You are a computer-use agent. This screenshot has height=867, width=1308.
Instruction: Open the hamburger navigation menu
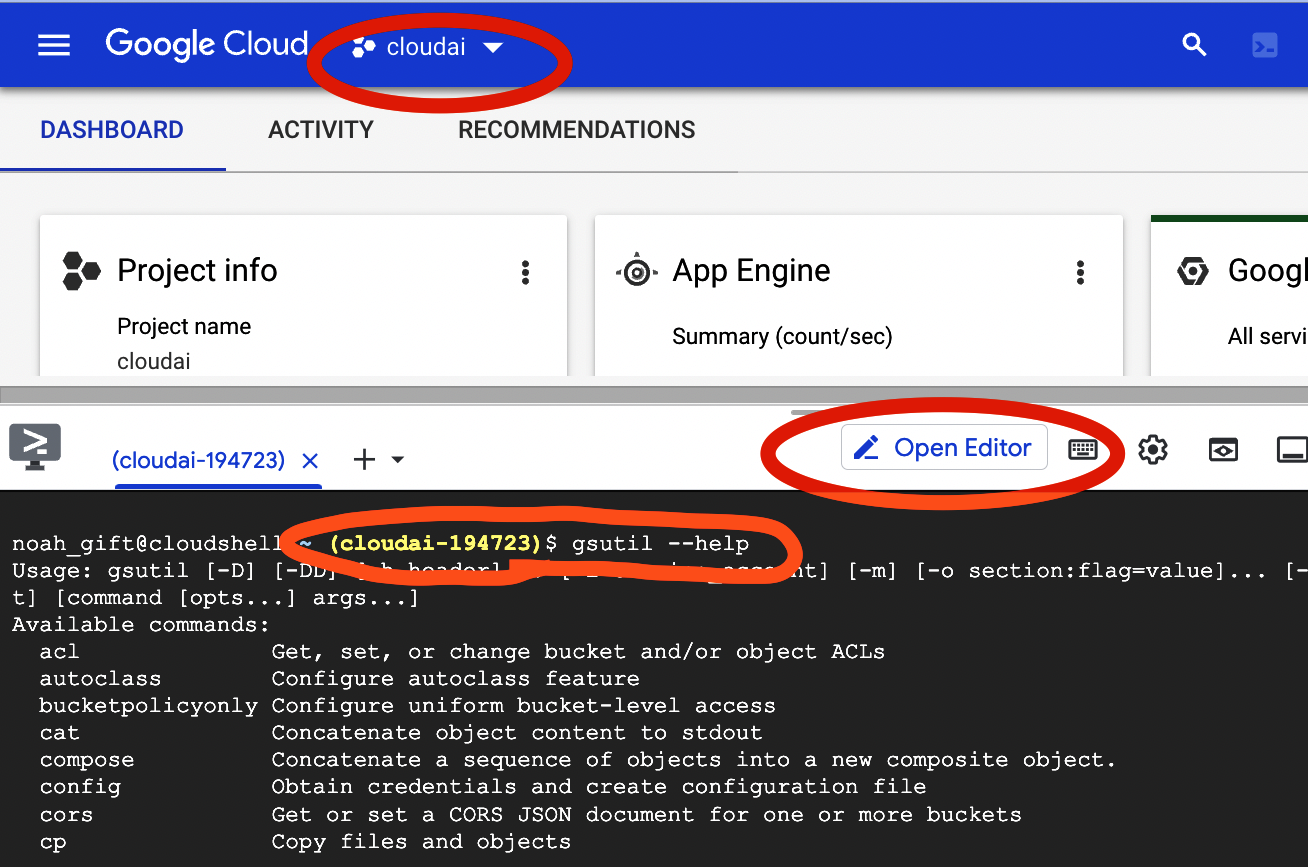(x=54, y=45)
